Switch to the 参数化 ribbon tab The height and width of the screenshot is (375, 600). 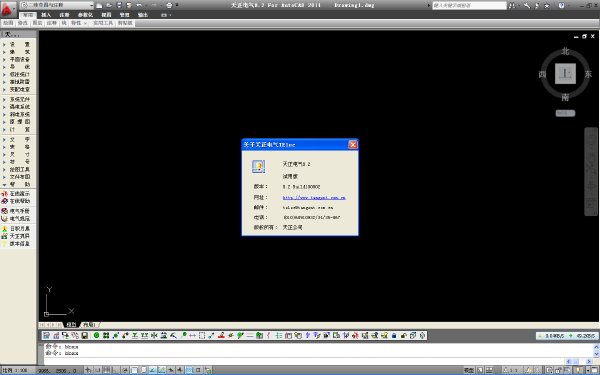click(85, 15)
